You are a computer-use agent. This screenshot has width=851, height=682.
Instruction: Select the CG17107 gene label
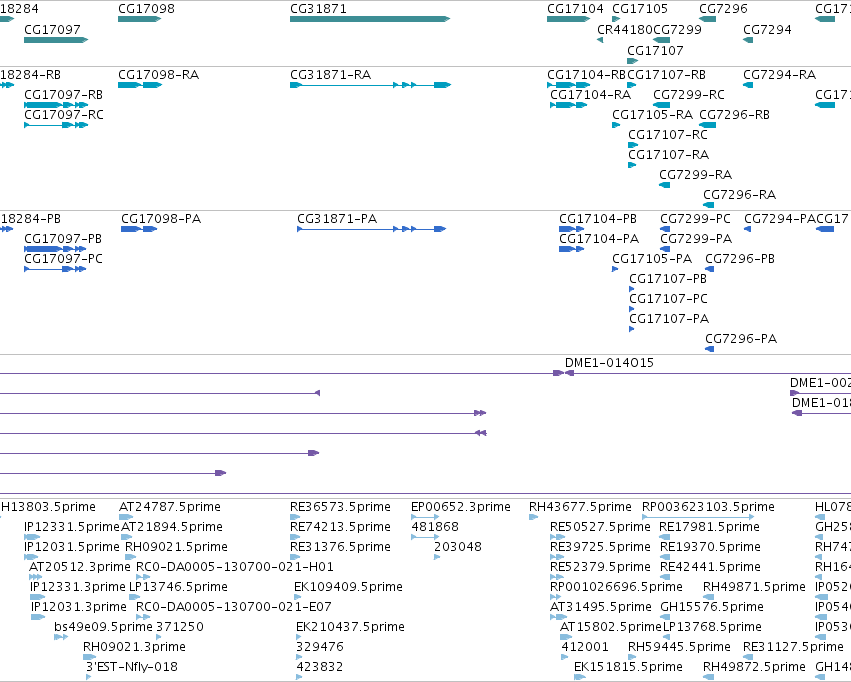(655, 51)
